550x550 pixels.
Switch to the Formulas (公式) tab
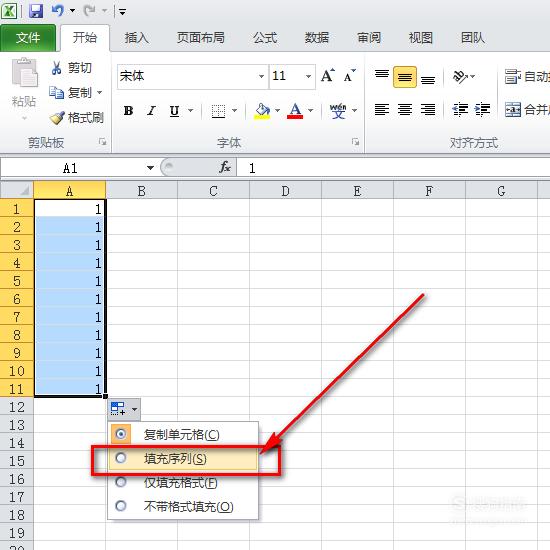pos(265,38)
